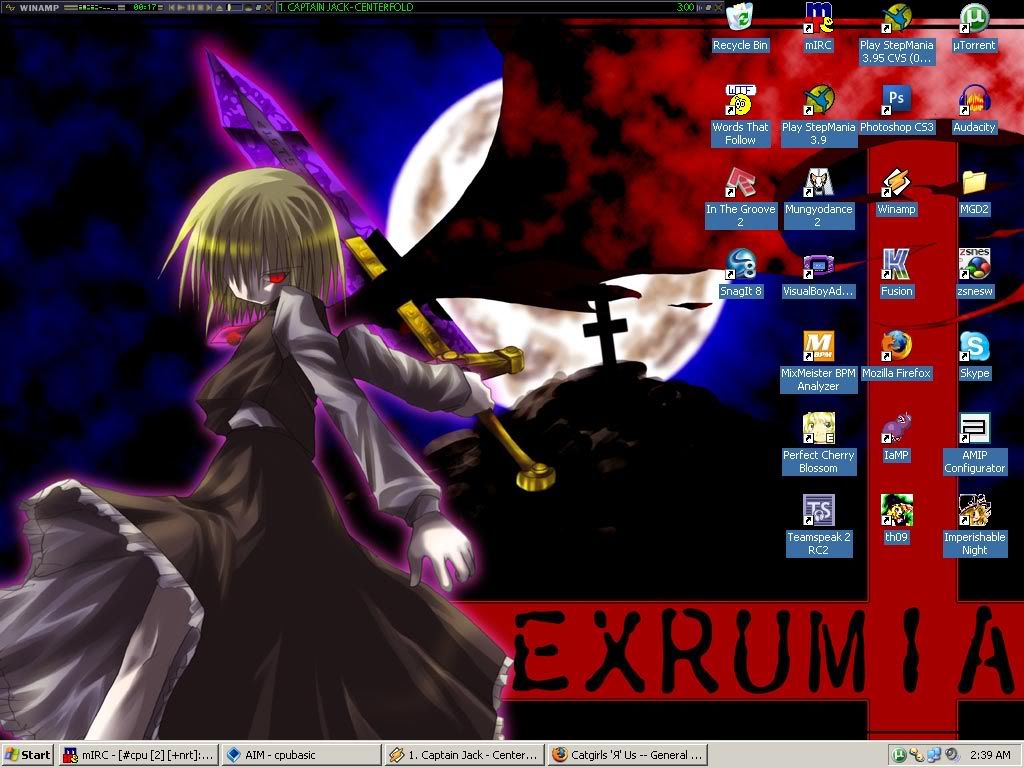Open the volume speaker tray icon

[952, 755]
